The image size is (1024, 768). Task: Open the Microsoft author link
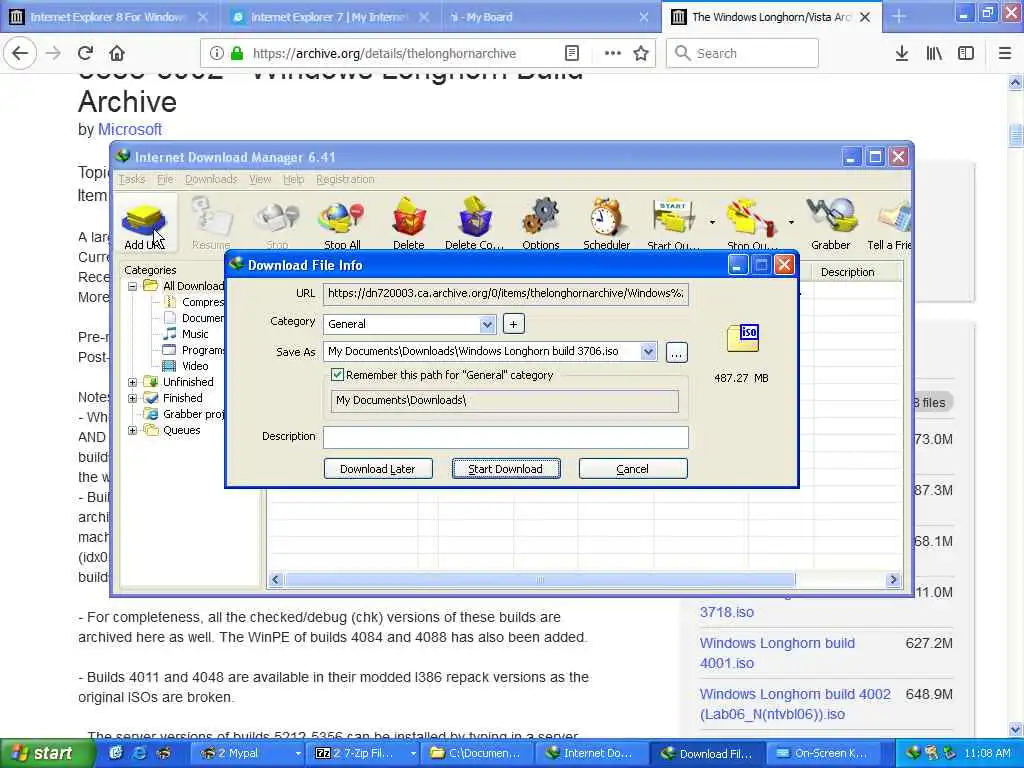[129, 129]
